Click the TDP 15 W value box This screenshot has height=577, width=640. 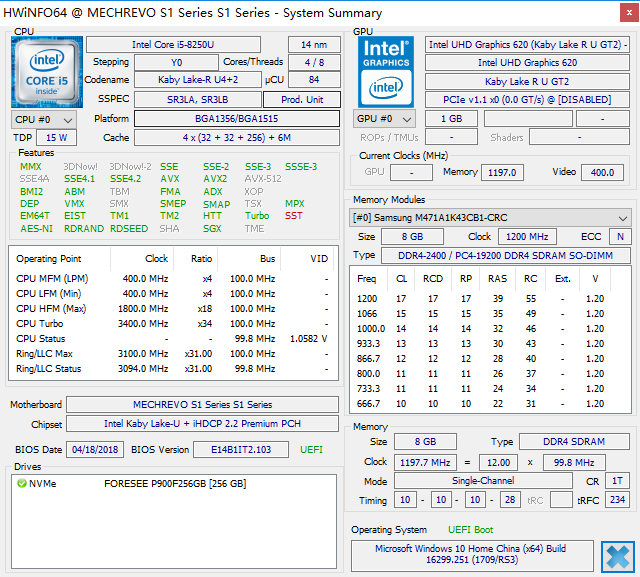pyautogui.click(x=56, y=138)
